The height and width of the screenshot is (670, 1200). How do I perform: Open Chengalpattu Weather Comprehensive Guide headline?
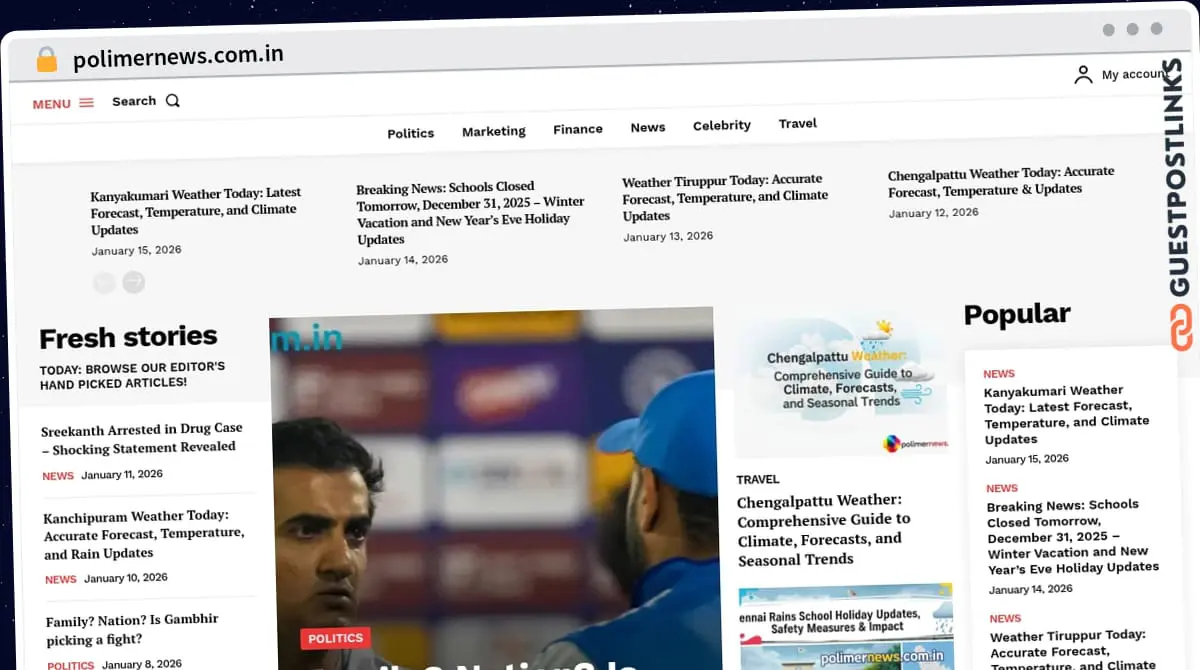click(824, 529)
